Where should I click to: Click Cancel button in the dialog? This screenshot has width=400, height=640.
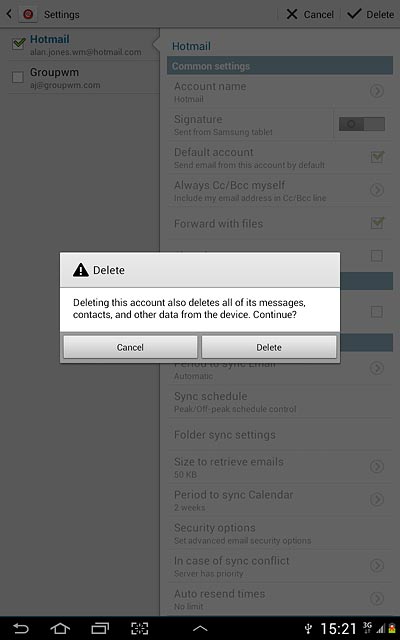pos(130,347)
